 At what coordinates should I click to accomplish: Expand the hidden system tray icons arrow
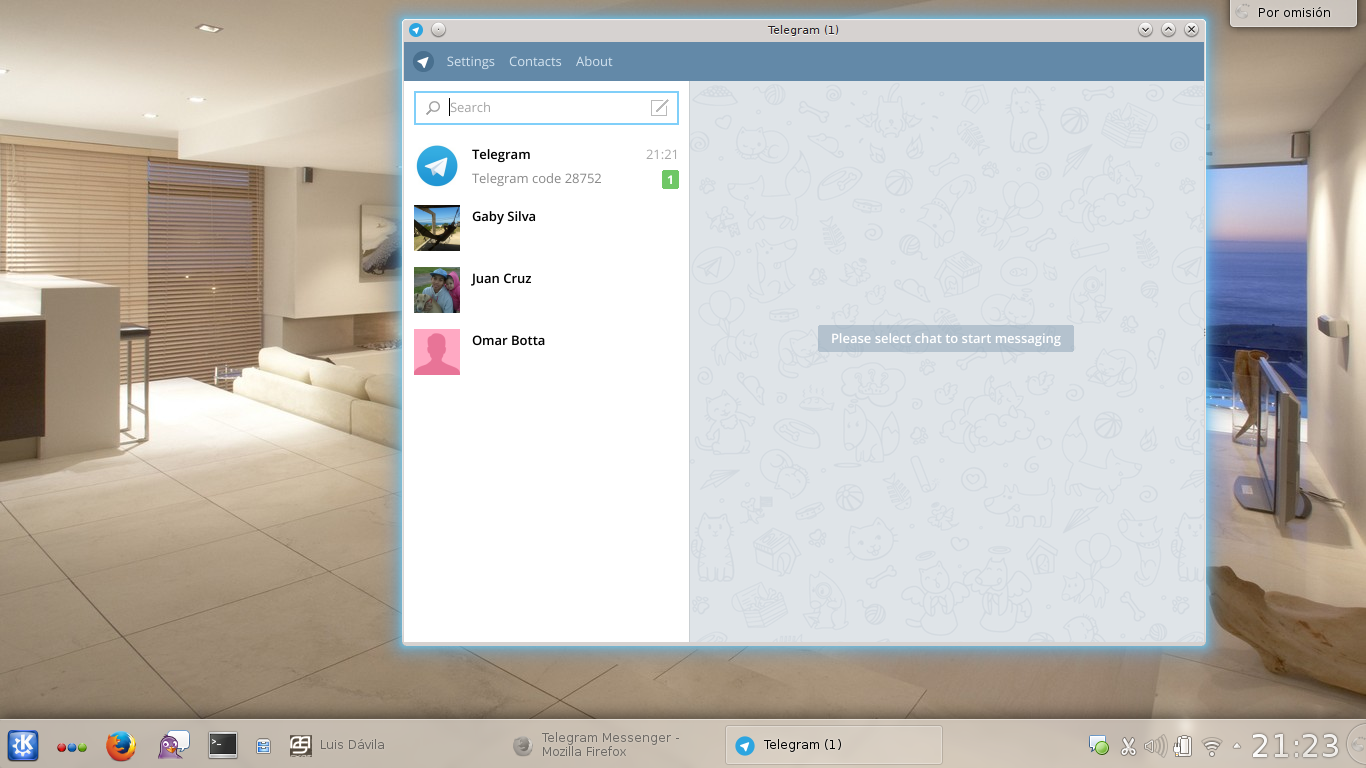tap(1237, 746)
